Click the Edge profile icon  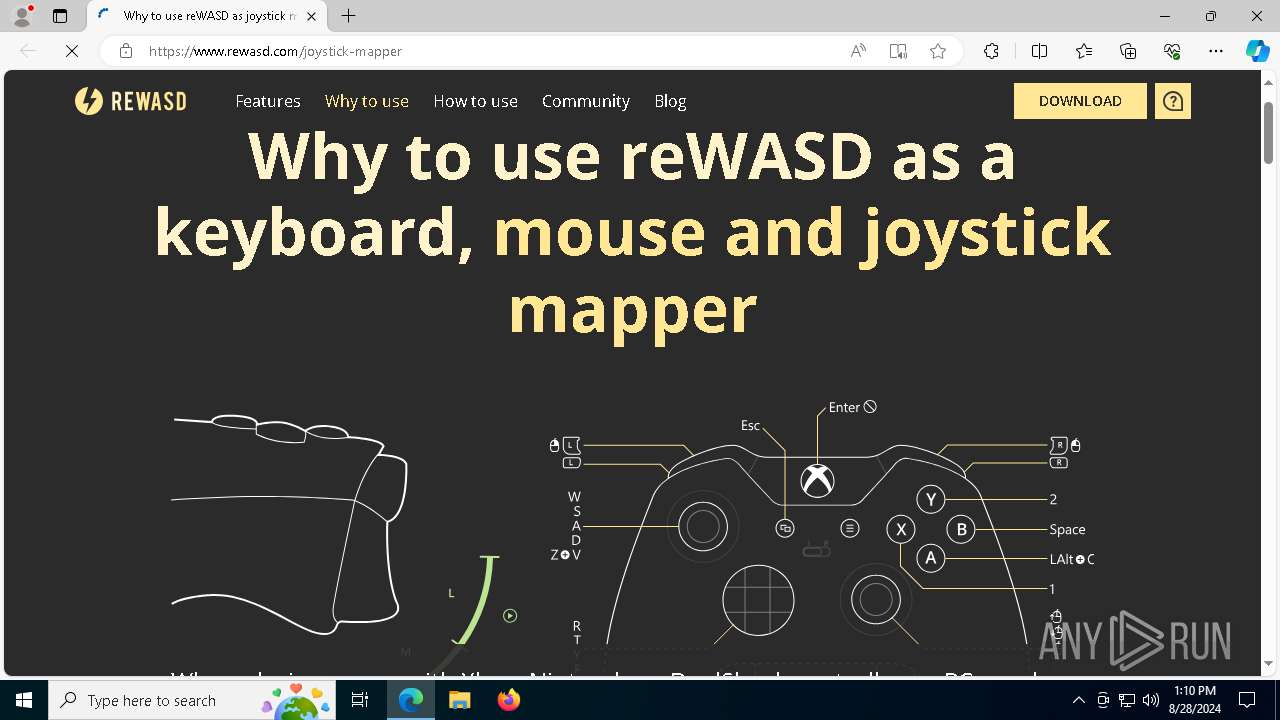22,16
